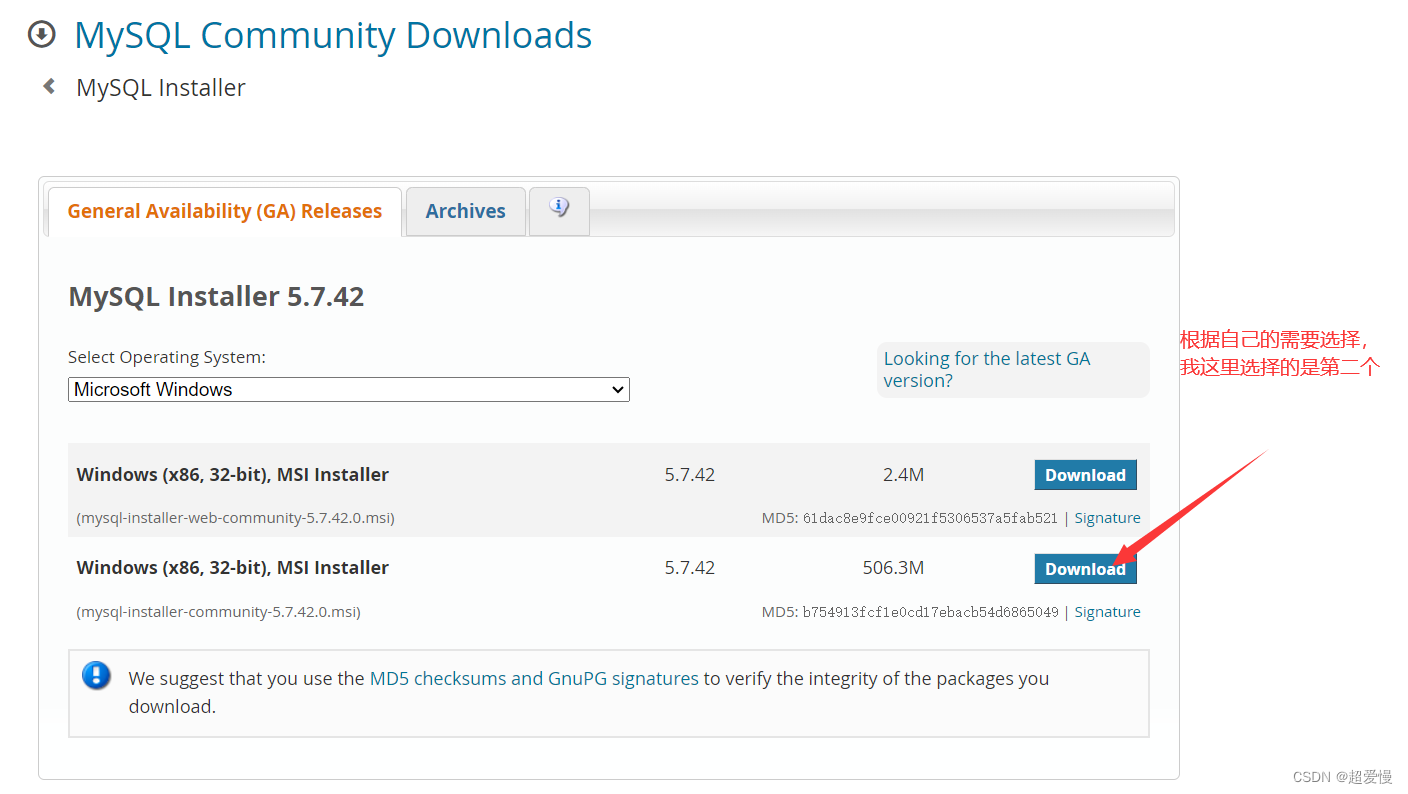
Task: Follow the MD5 checksums and GnuPG signatures link
Action: coord(534,678)
